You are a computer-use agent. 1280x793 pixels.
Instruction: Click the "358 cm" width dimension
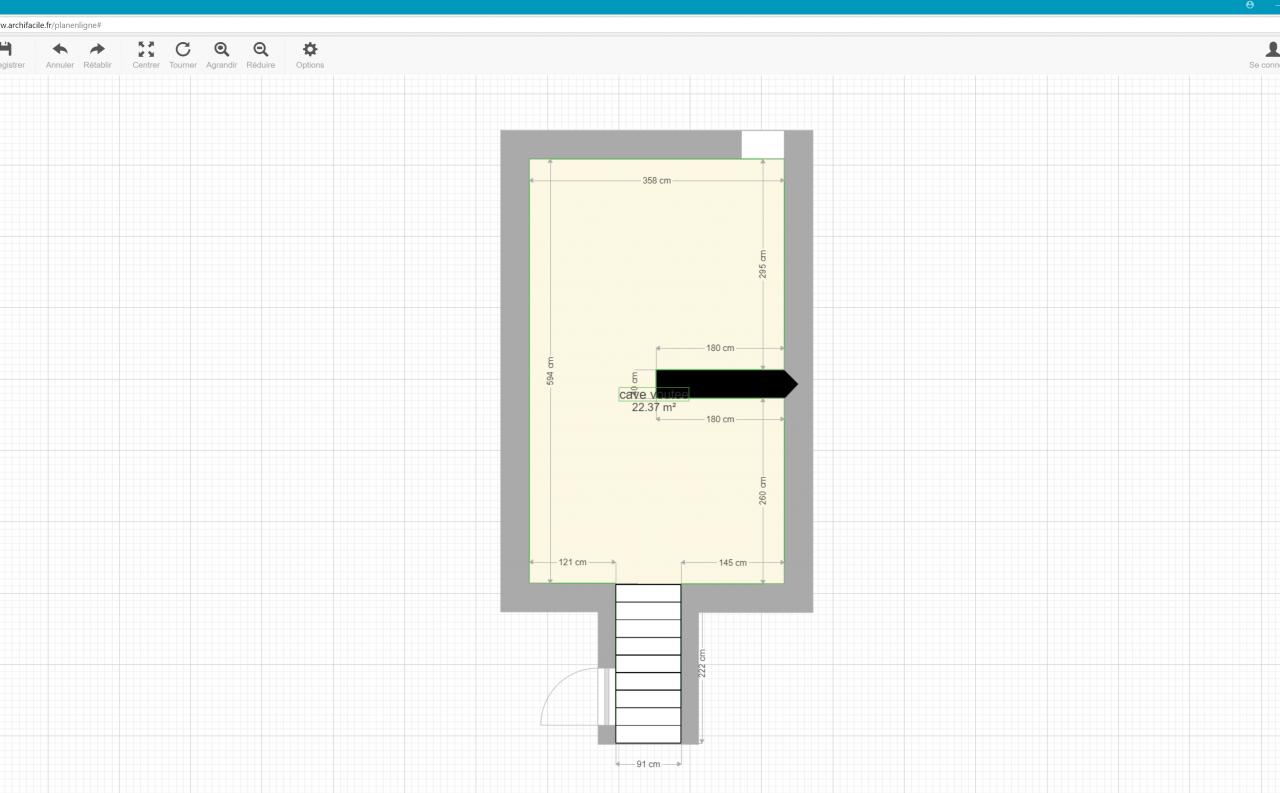[x=657, y=181]
